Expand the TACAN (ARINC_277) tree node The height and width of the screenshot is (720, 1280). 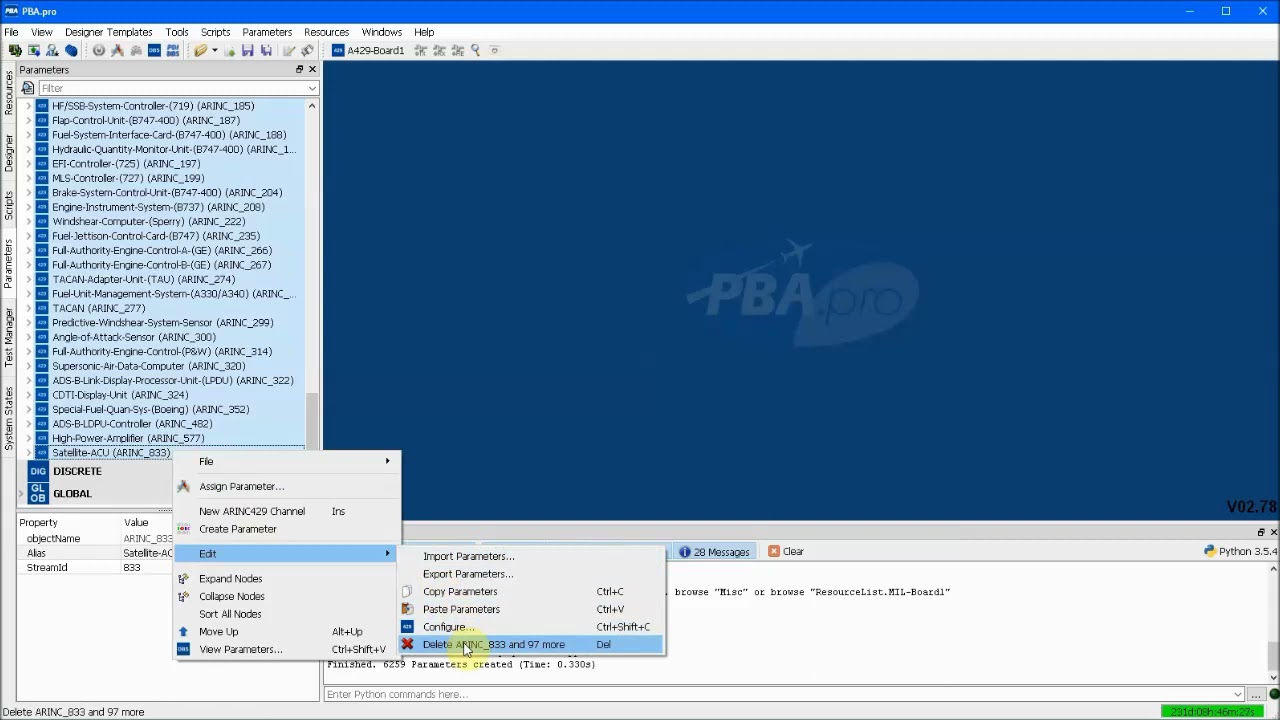pyautogui.click(x=28, y=308)
